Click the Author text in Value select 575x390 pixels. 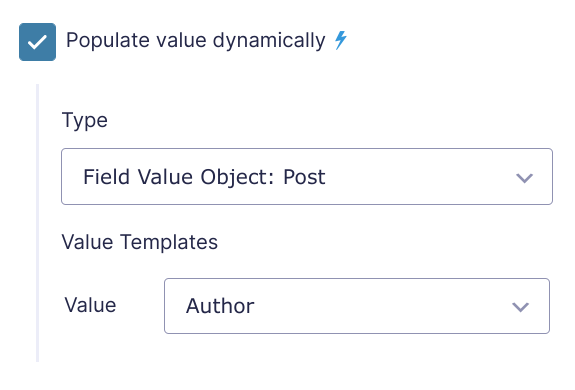click(x=220, y=306)
